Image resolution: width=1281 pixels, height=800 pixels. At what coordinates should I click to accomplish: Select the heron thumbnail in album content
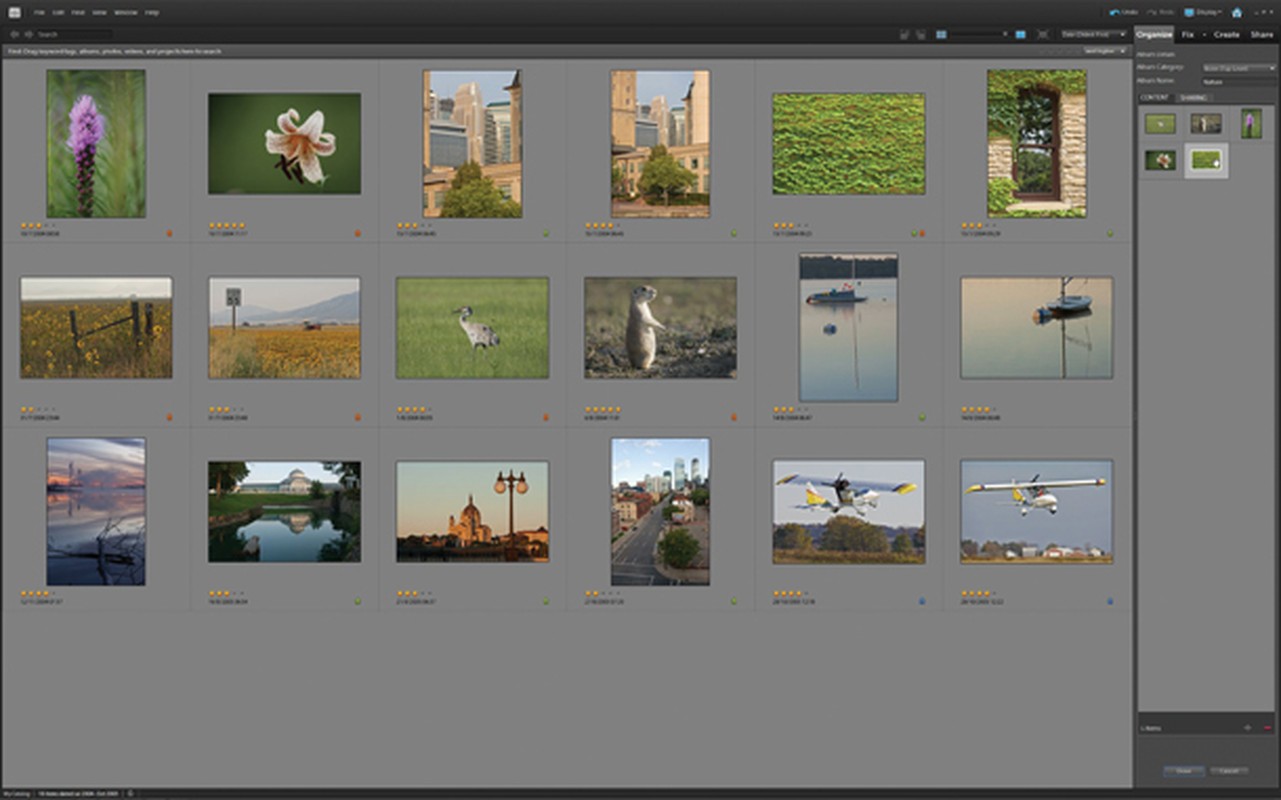tap(1160, 124)
